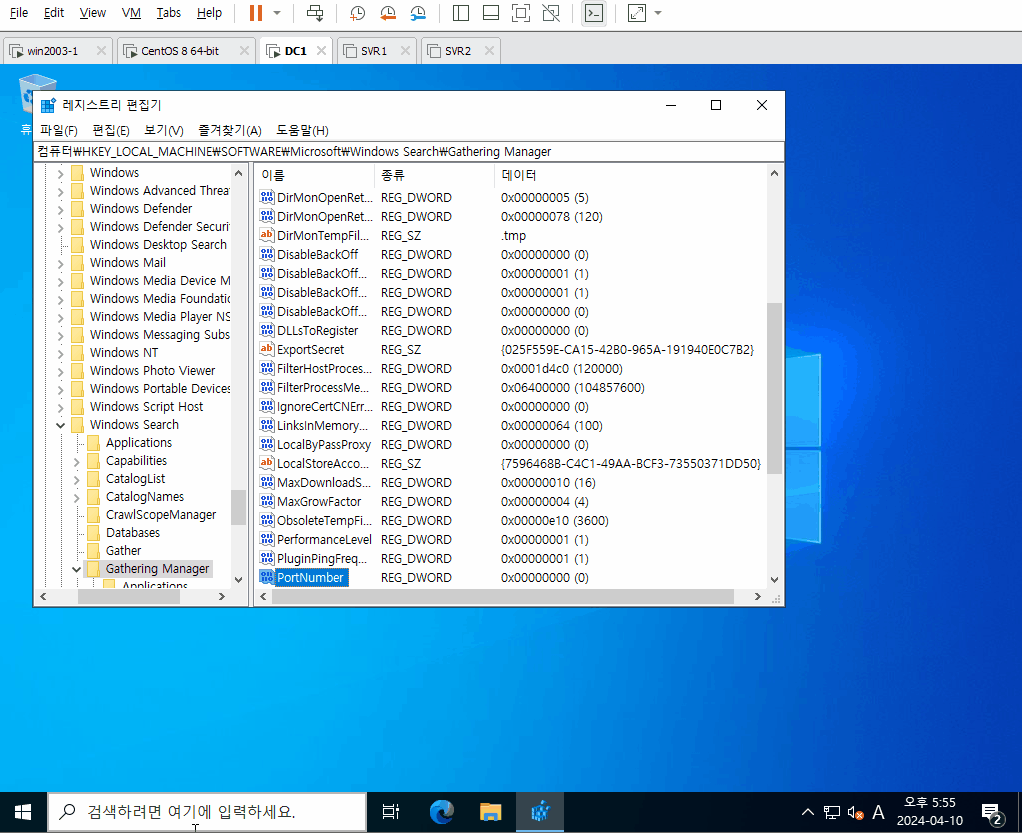
Task: Open the 편집(E) menu in Registry Editor
Action: click(111, 130)
